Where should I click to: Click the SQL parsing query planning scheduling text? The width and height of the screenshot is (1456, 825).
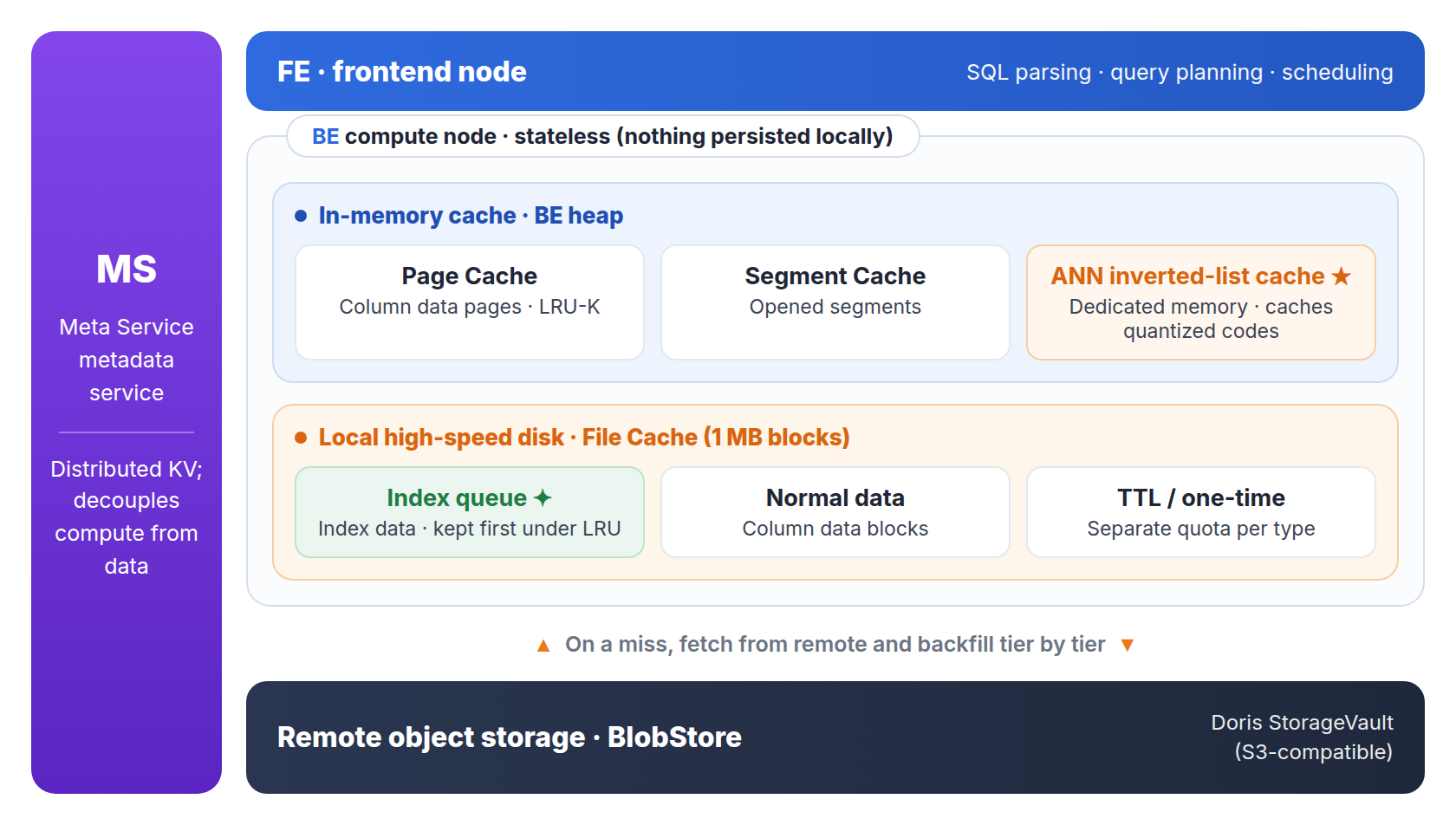click(x=1180, y=73)
